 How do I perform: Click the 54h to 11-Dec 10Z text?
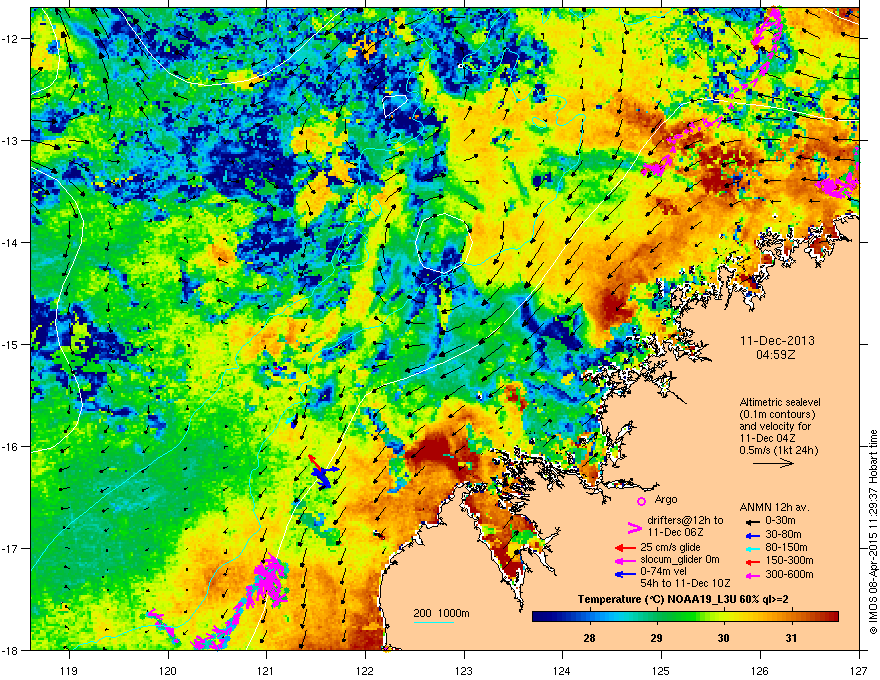click(x=685, y=583)
